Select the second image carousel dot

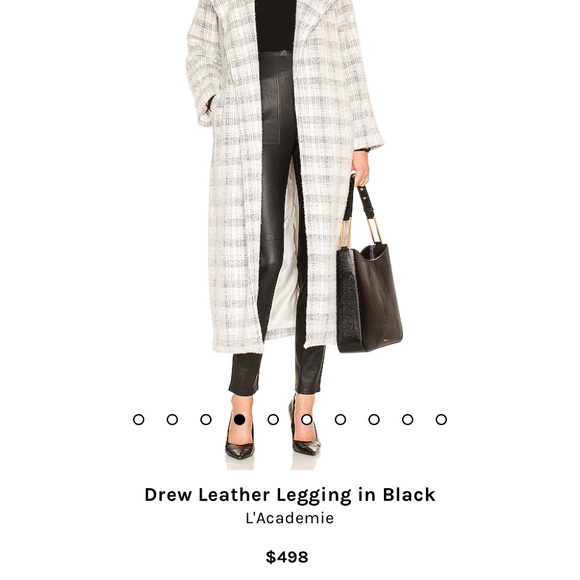[x=172, y=419]
